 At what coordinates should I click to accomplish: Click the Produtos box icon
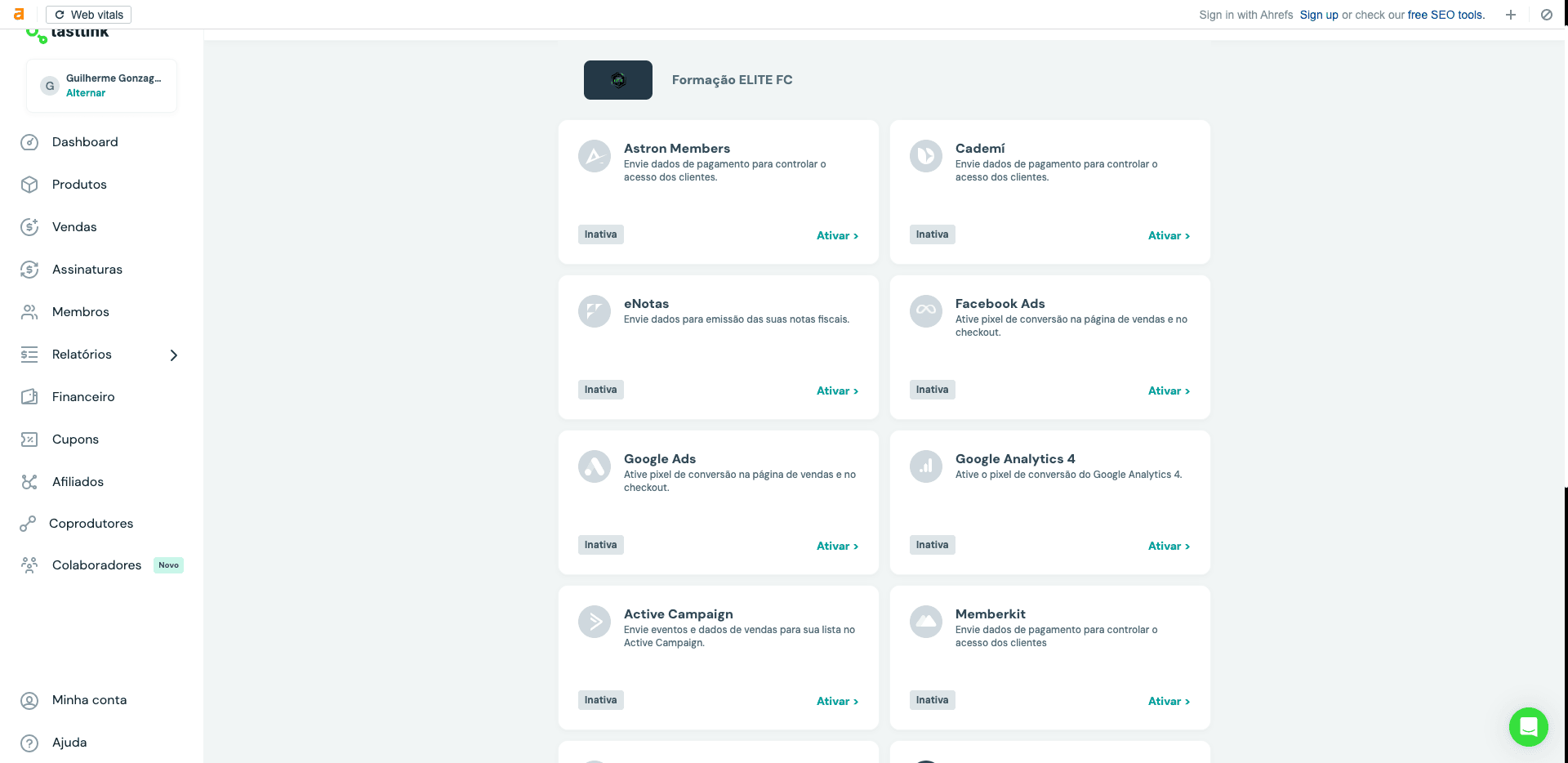29,185
